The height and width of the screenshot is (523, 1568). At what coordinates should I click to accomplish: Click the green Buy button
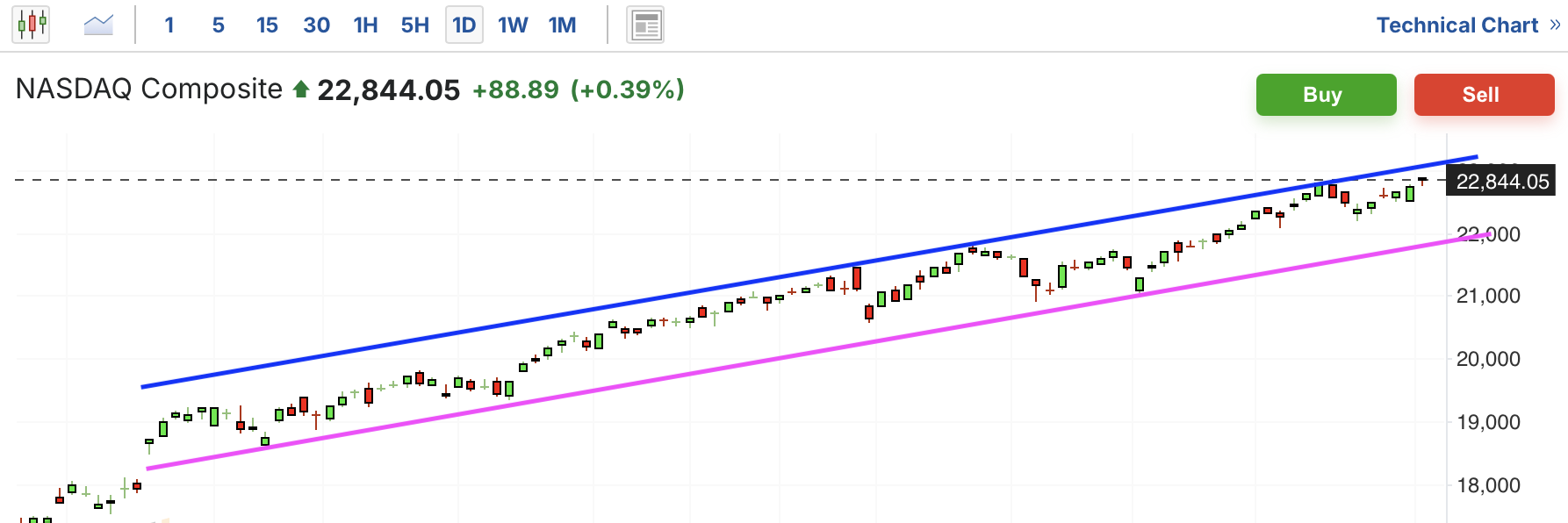tap(1327, 95)
